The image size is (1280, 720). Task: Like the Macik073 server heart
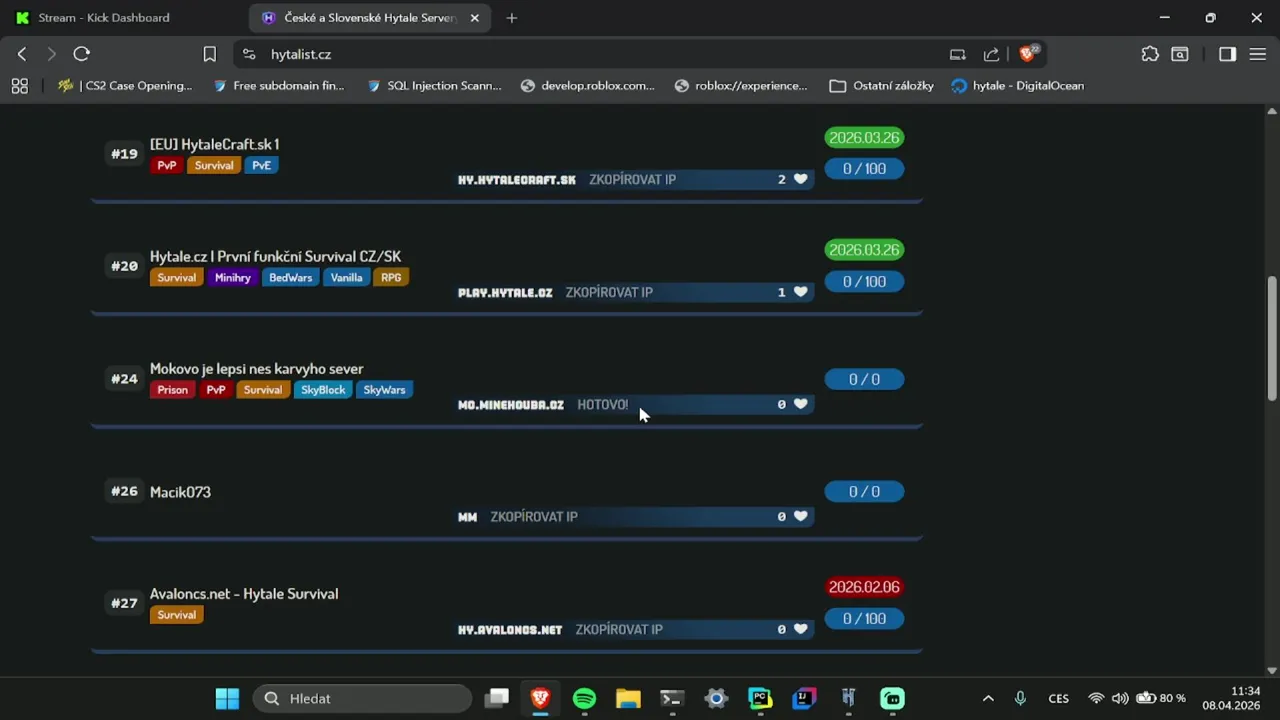tap(800, 516)
